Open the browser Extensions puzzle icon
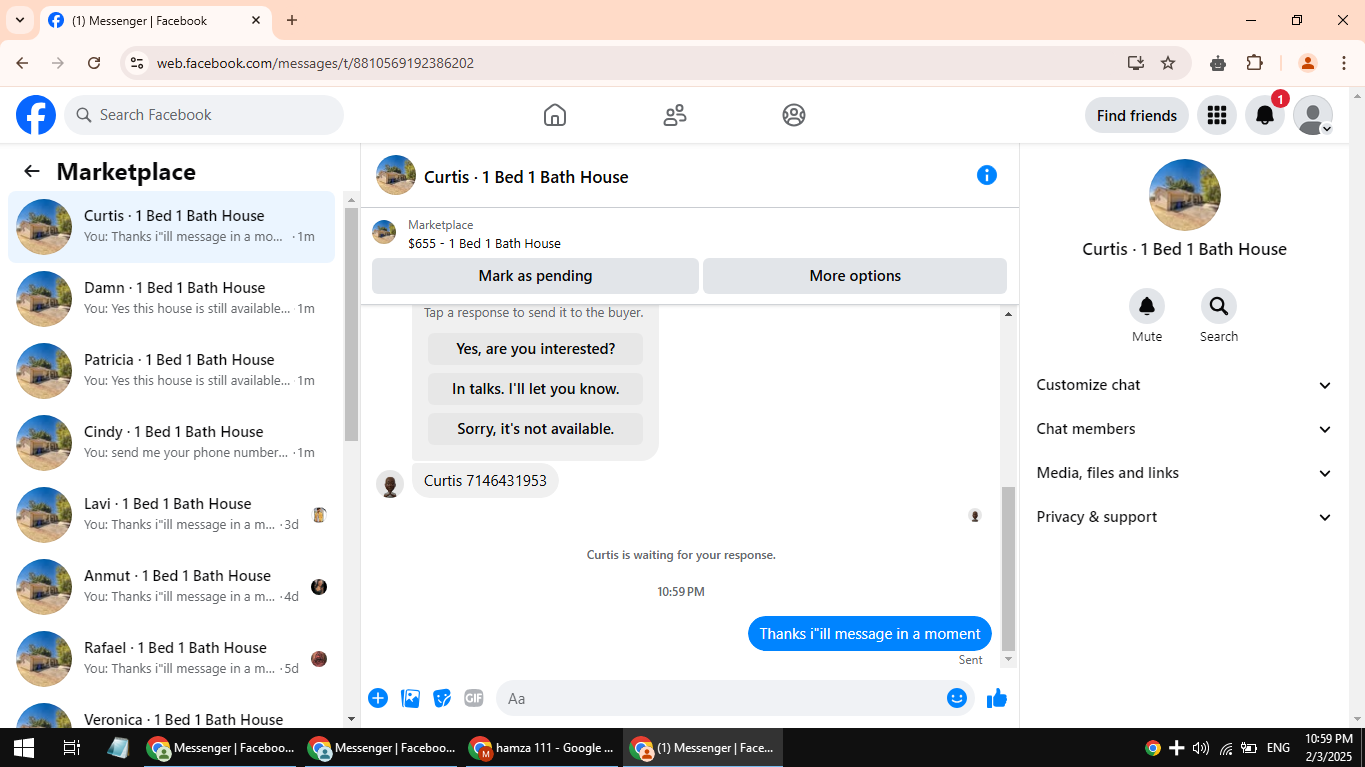Viewport: 1365px width, 767px height. tap(1255, 63)
